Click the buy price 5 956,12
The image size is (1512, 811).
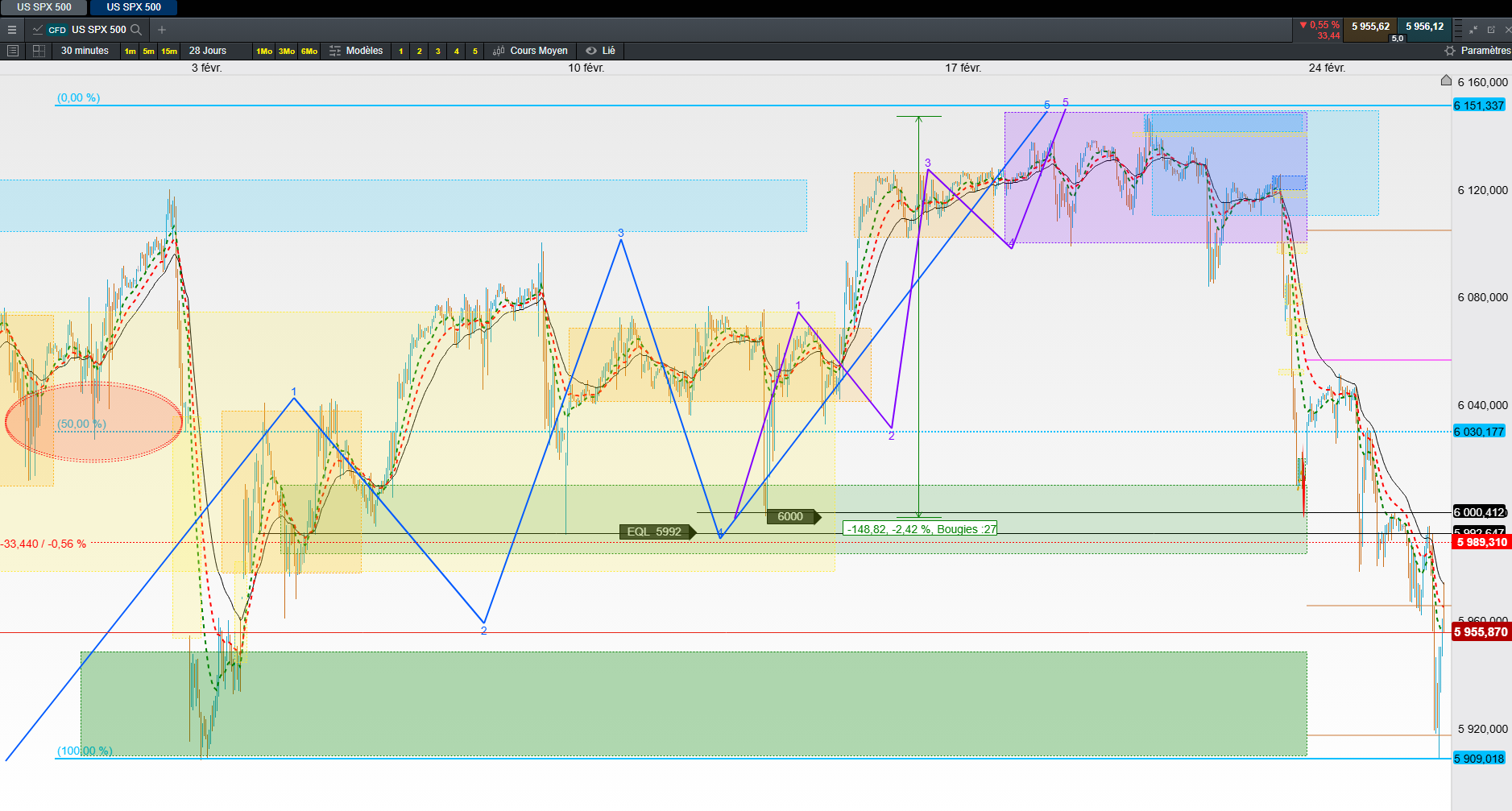pos(1424,27)
